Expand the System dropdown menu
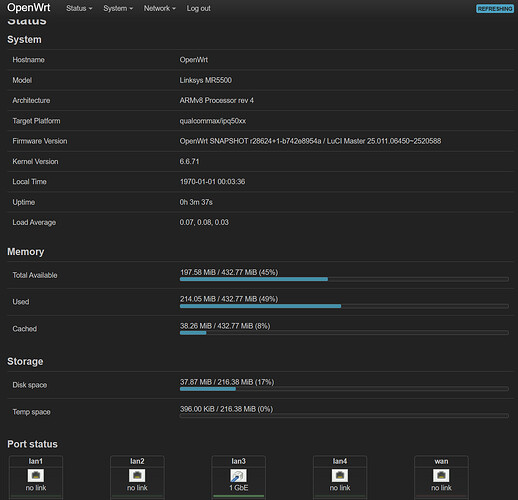 118,8
